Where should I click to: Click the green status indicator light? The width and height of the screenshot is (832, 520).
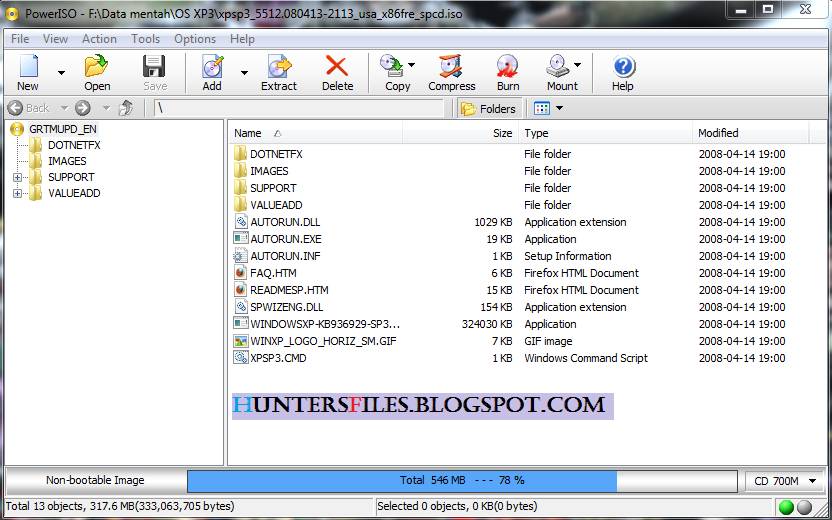pos(786,507)
